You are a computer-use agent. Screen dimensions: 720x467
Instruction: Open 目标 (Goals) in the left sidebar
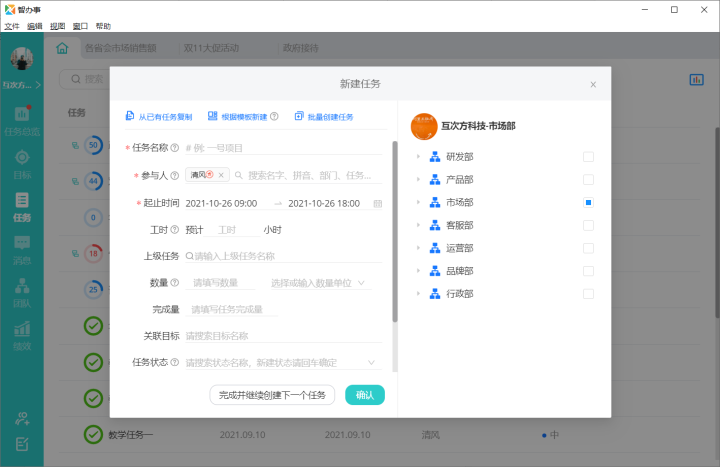pos(22,162)
